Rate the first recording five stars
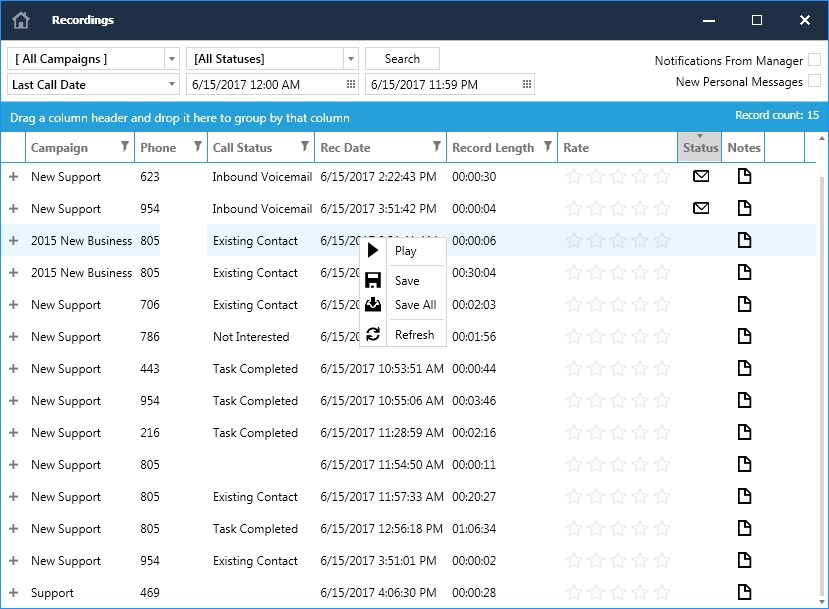Viewport: 829px width, 609px height. pos(662,177)
